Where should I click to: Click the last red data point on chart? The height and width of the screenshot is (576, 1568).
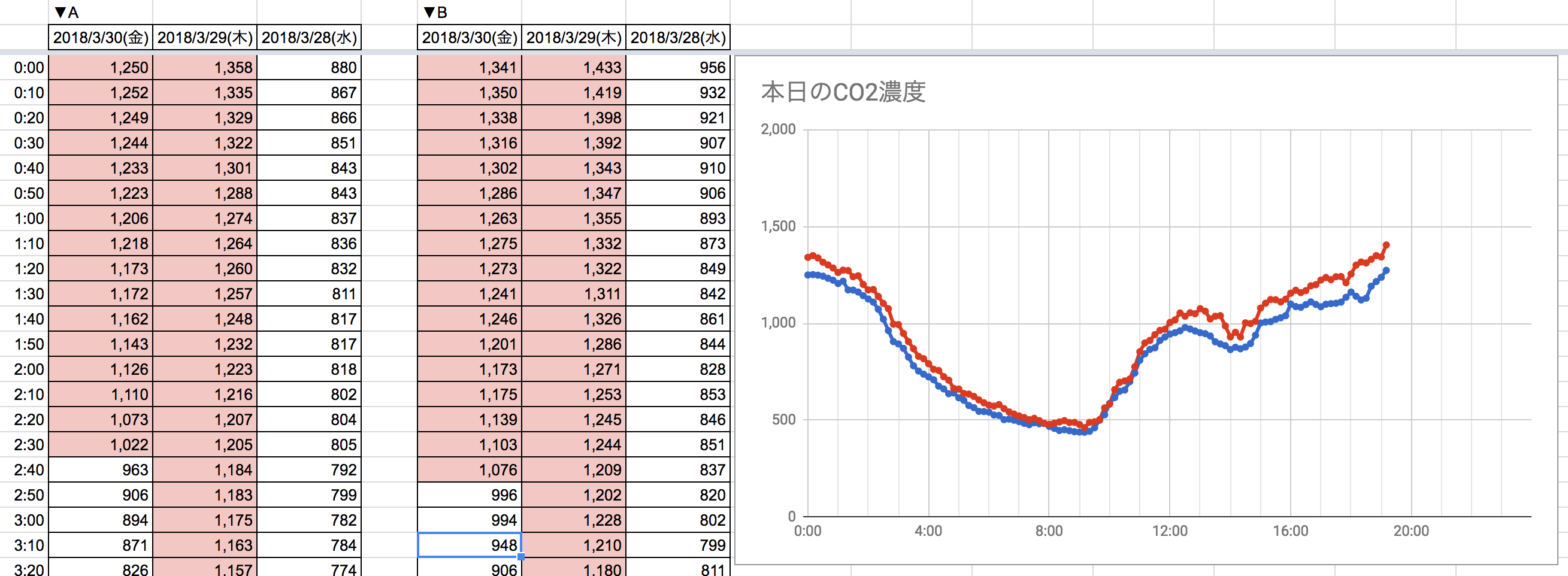coord(1386,245)
